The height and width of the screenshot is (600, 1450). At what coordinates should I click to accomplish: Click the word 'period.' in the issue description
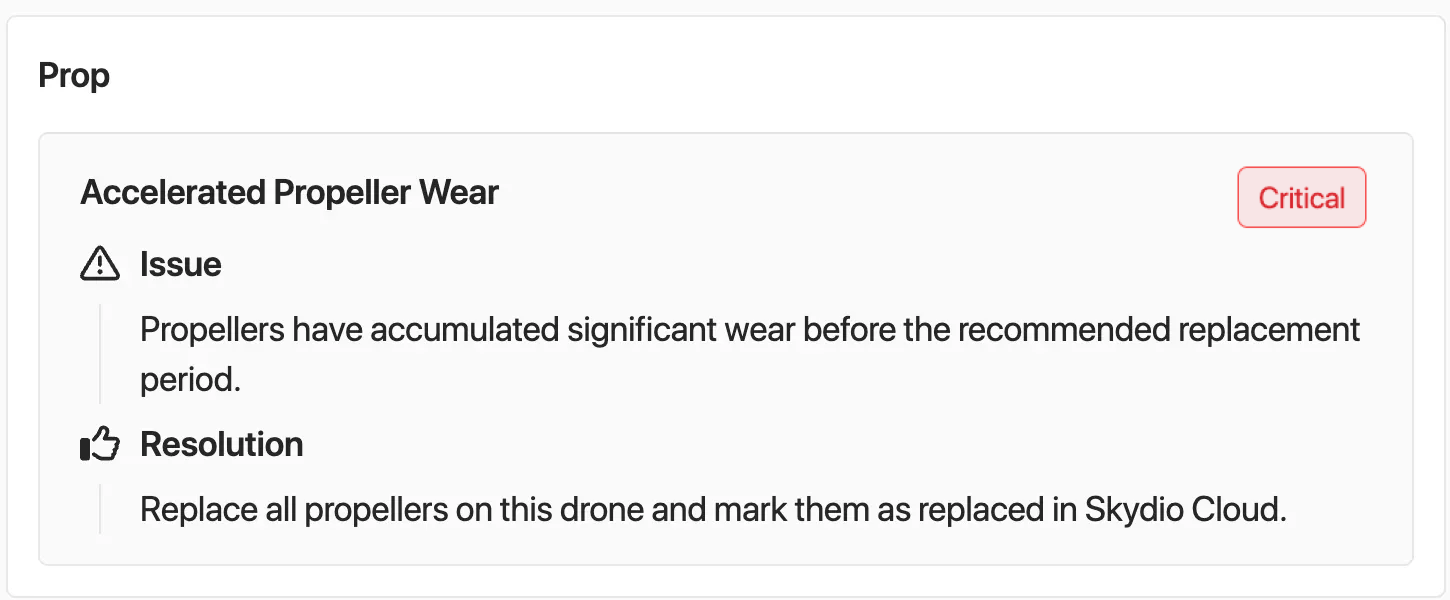point(190,381)
